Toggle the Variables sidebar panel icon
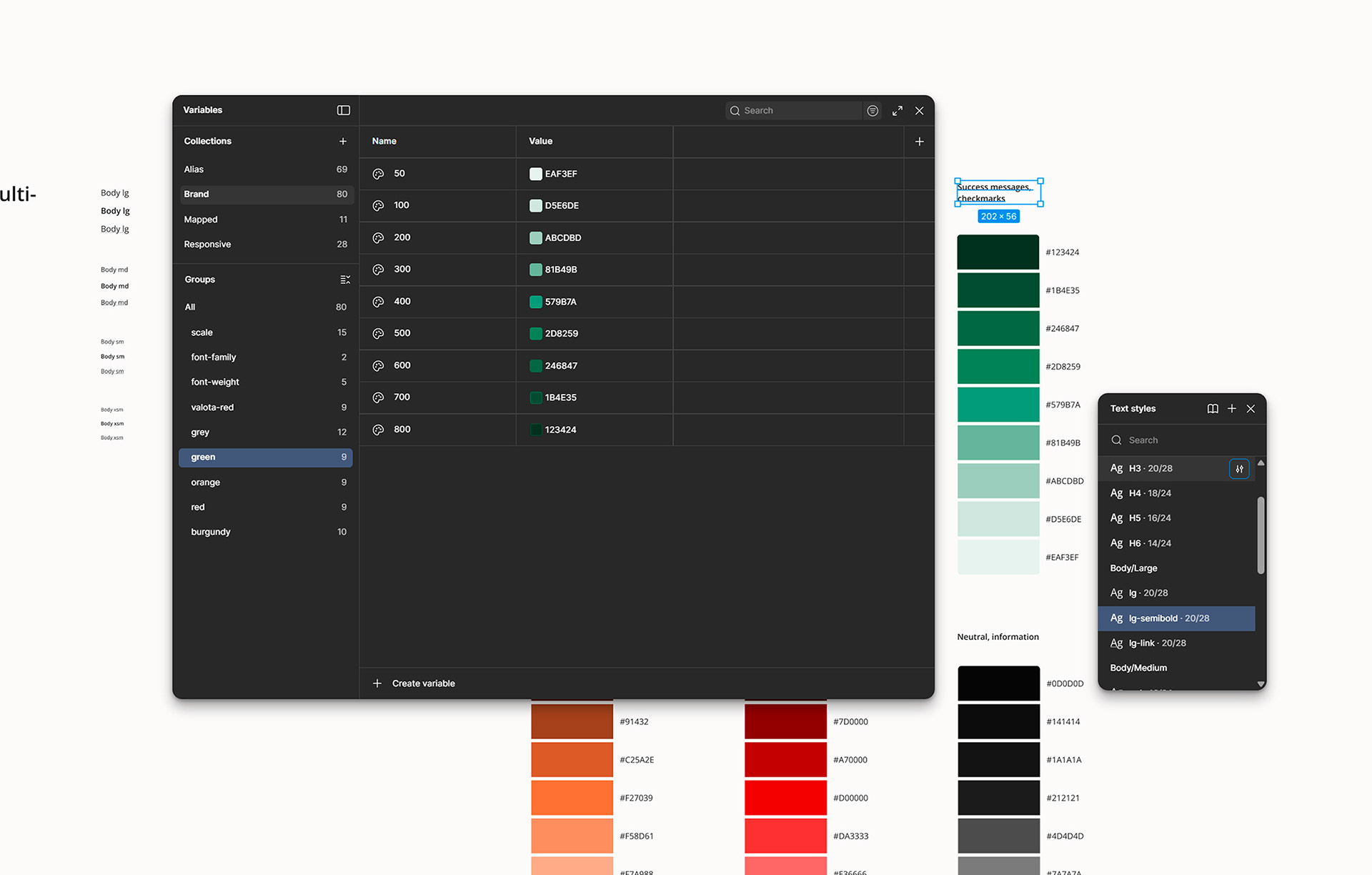 coord(344,110)
